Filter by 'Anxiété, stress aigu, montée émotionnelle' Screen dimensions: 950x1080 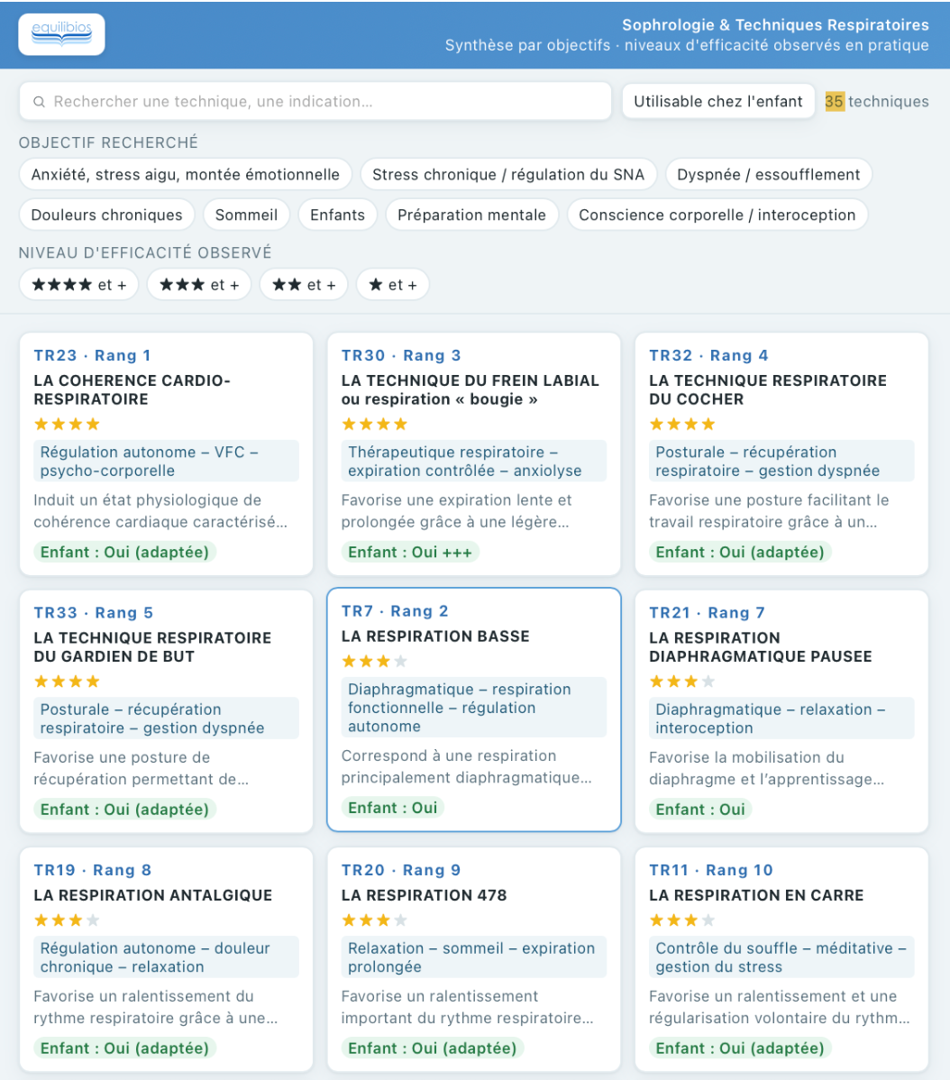click(185, 174)
